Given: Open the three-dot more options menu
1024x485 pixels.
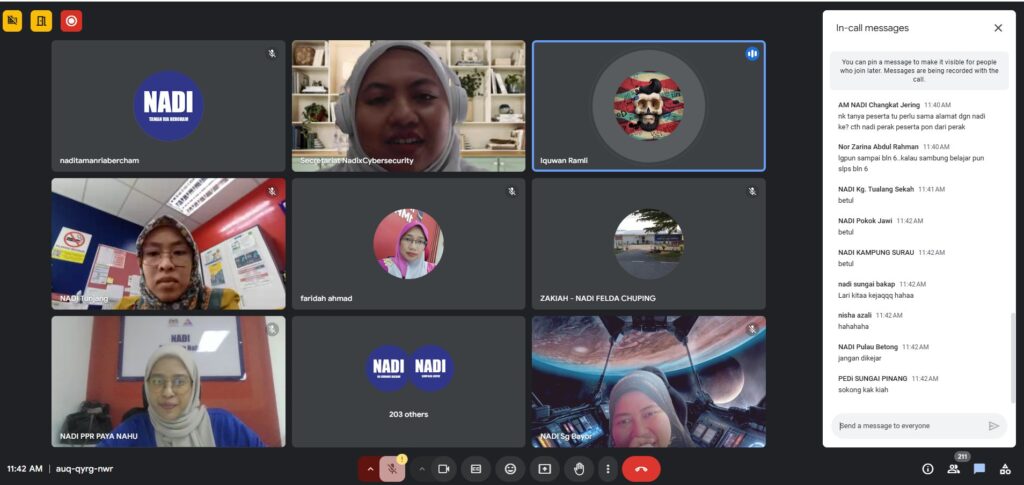Looking at the screenshot, I should coord(607,468).
